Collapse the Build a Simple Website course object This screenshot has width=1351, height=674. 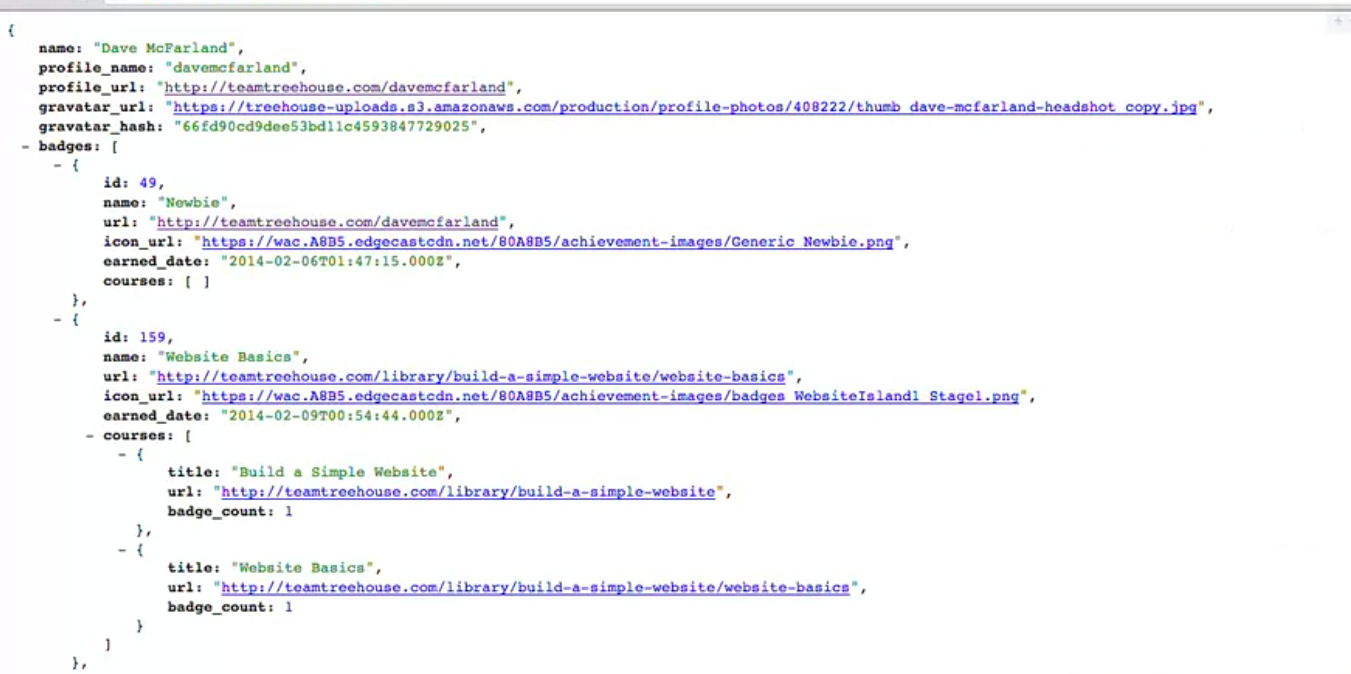(x=122, y=454)
